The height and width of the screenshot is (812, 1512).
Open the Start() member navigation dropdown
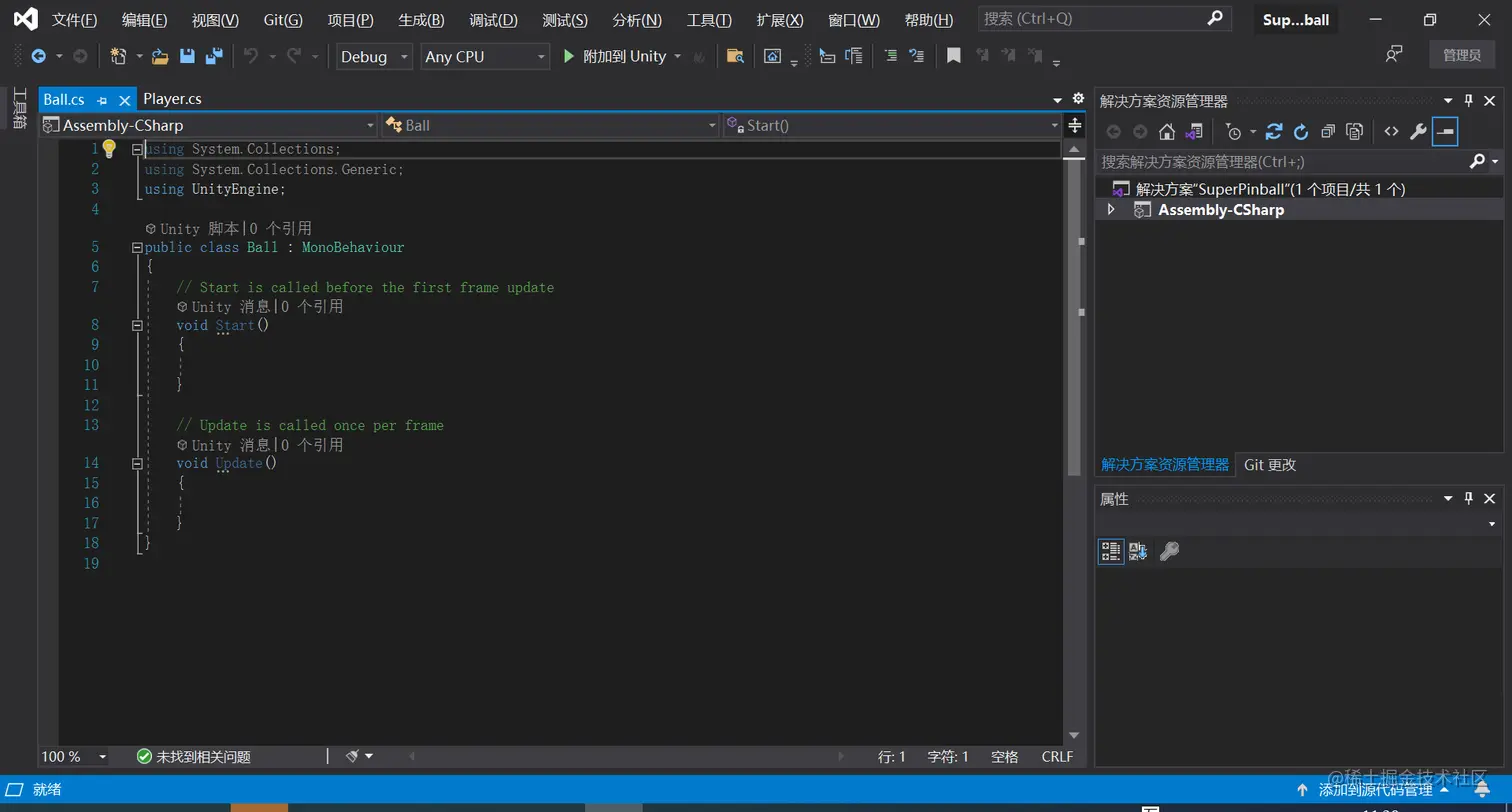pyautogui.click(x=892, y=125)
